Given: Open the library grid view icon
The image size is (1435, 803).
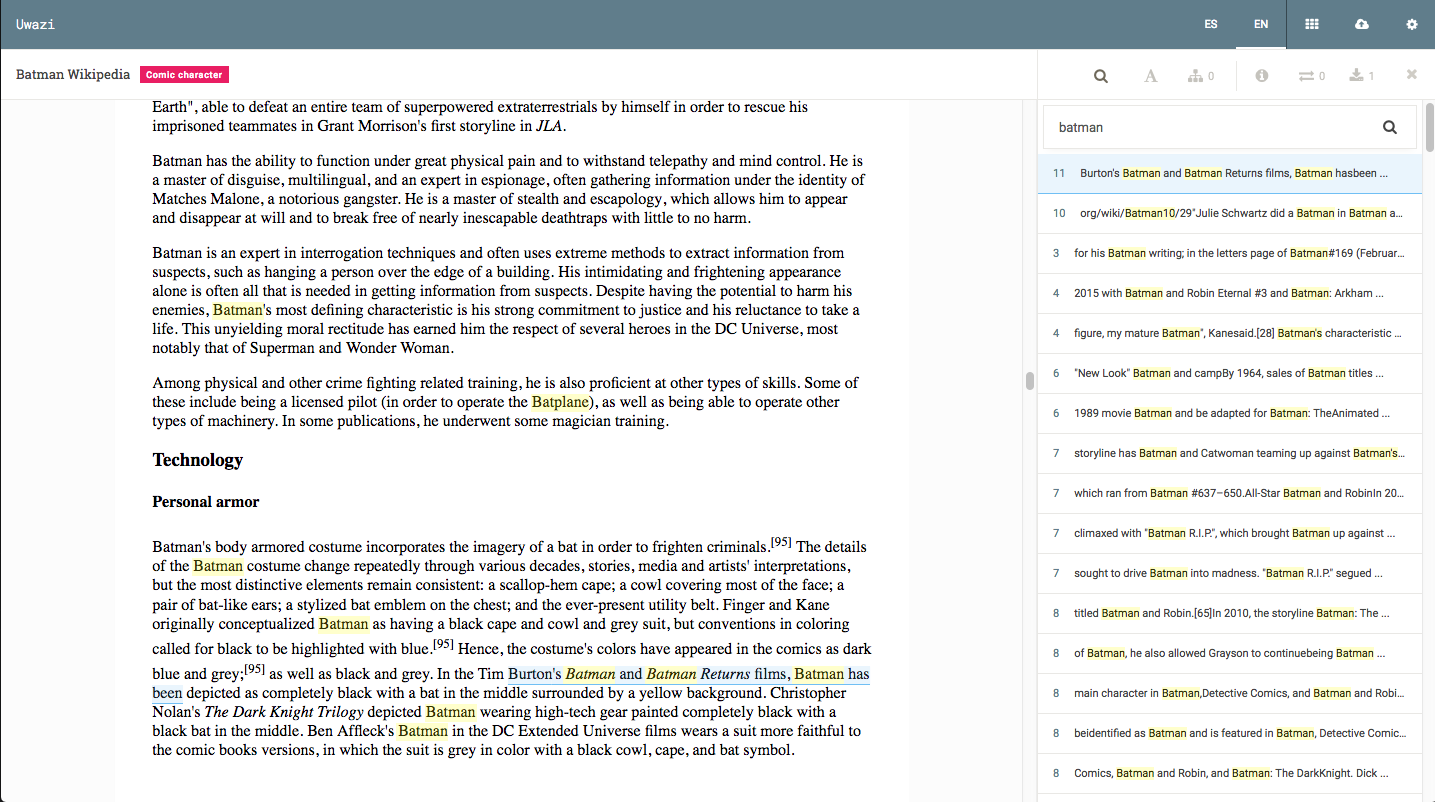Looking at the screenshot, I should pyautogui.click(x=1312, y=24).
